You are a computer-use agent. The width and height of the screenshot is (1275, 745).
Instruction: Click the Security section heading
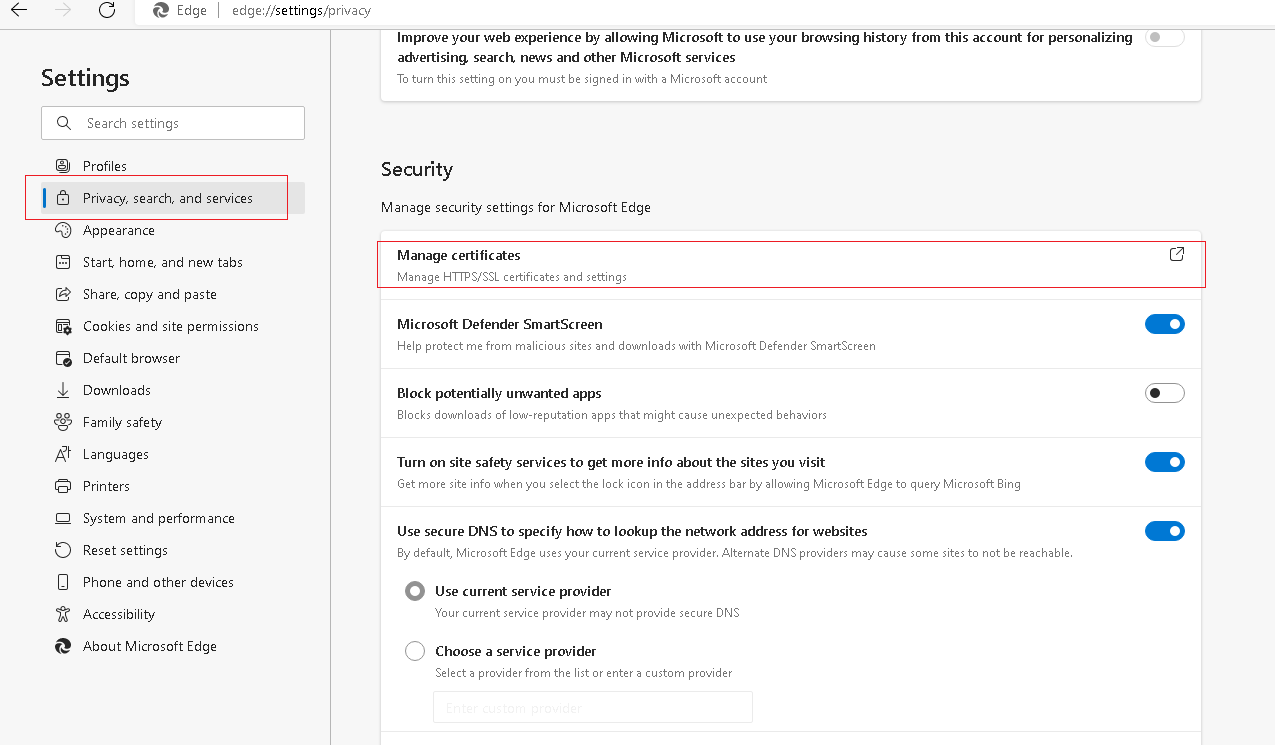point(417,169)
